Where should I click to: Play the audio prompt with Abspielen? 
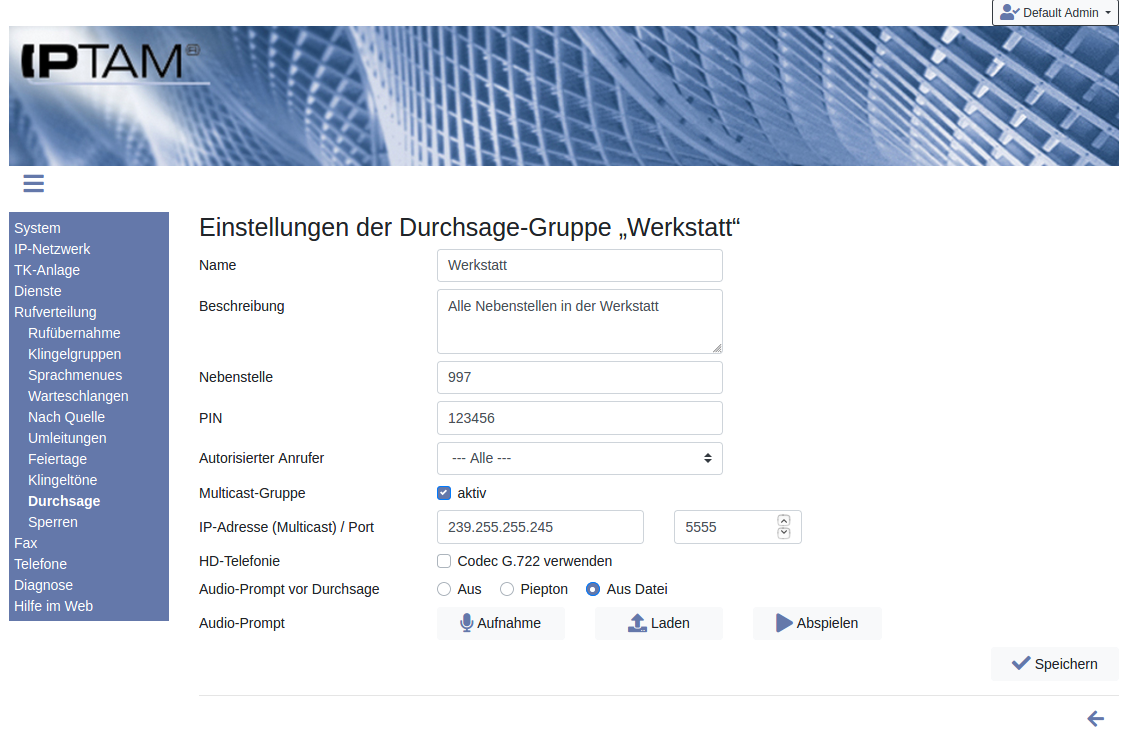click(x=817, y=623)
